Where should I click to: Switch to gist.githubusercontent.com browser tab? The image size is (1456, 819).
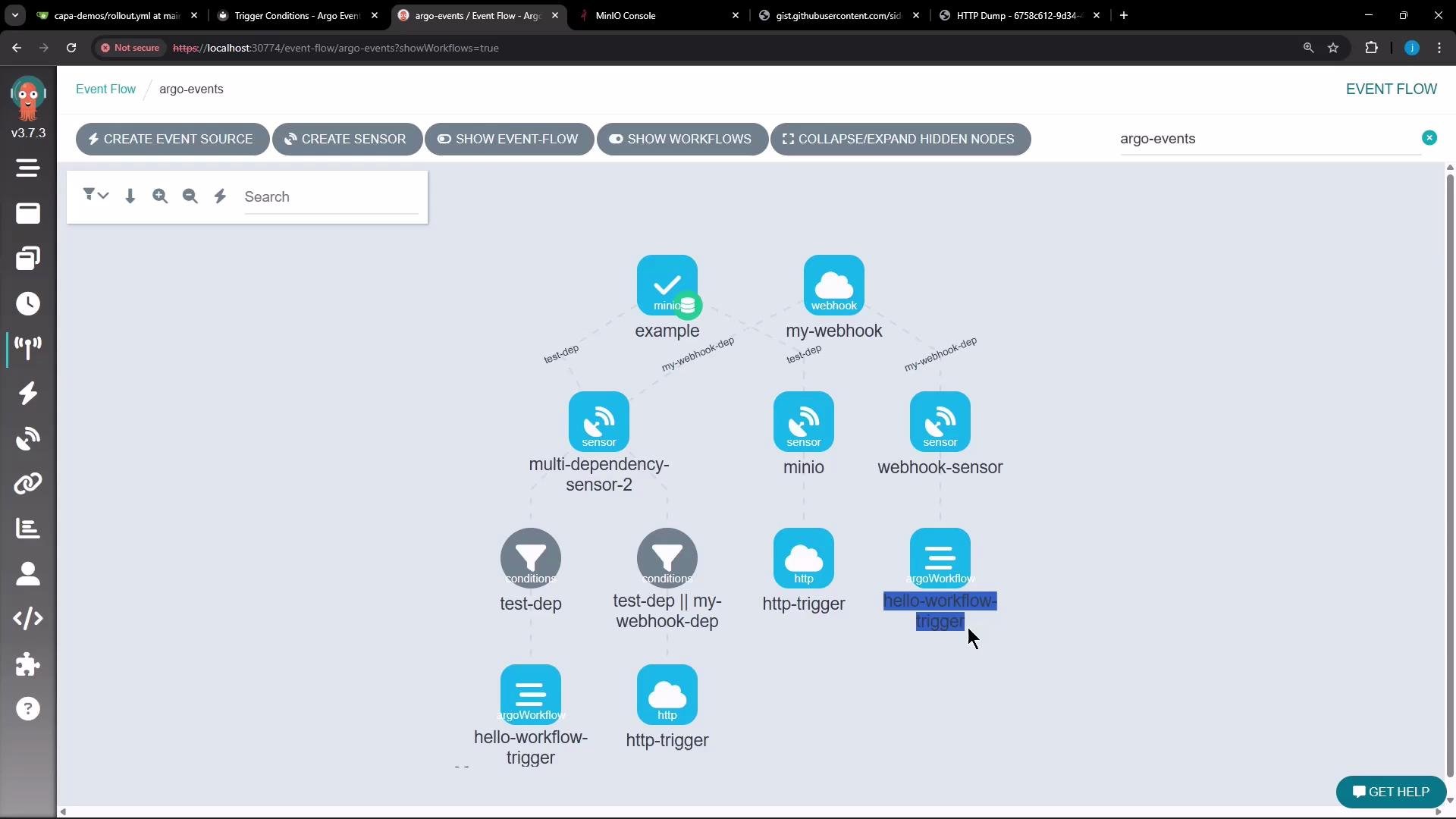coord(837,15)
